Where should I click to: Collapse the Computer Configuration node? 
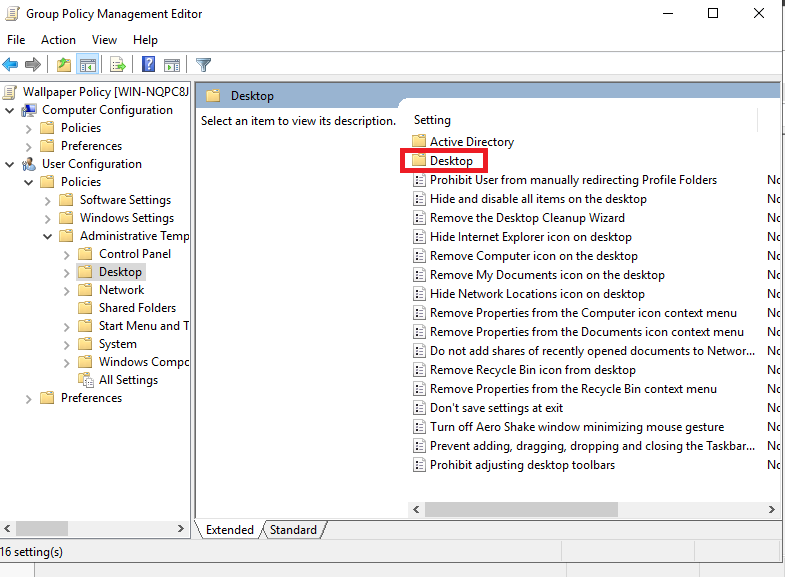tap(10, 110)
